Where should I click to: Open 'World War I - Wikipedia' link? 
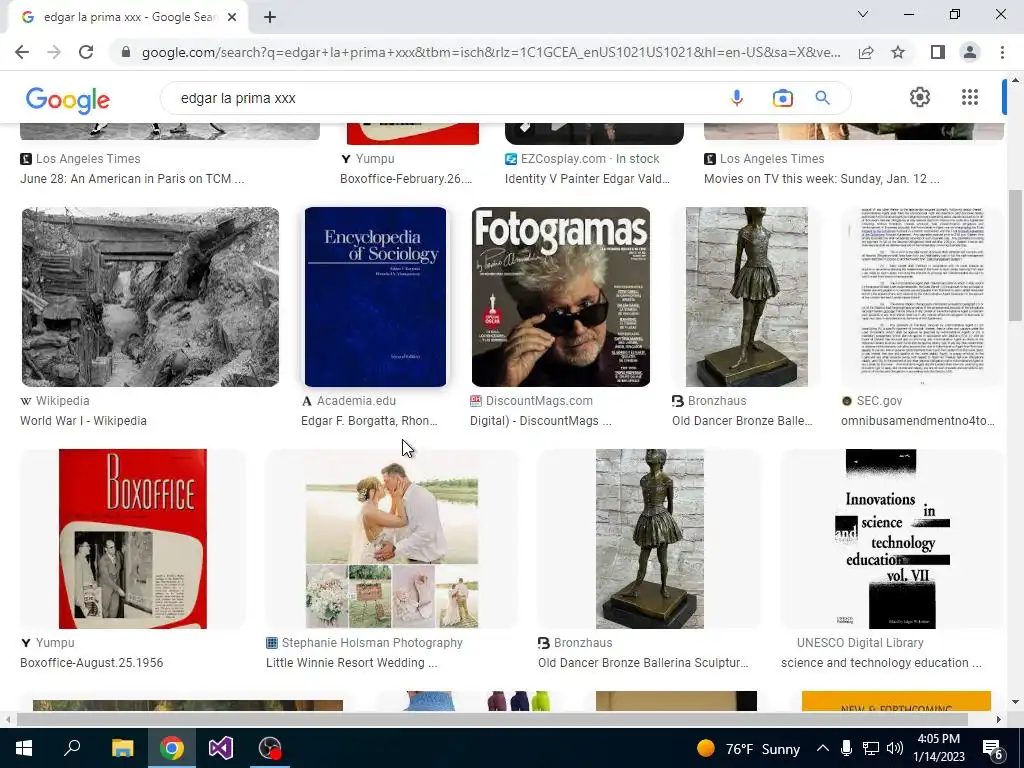coord(84,421)
